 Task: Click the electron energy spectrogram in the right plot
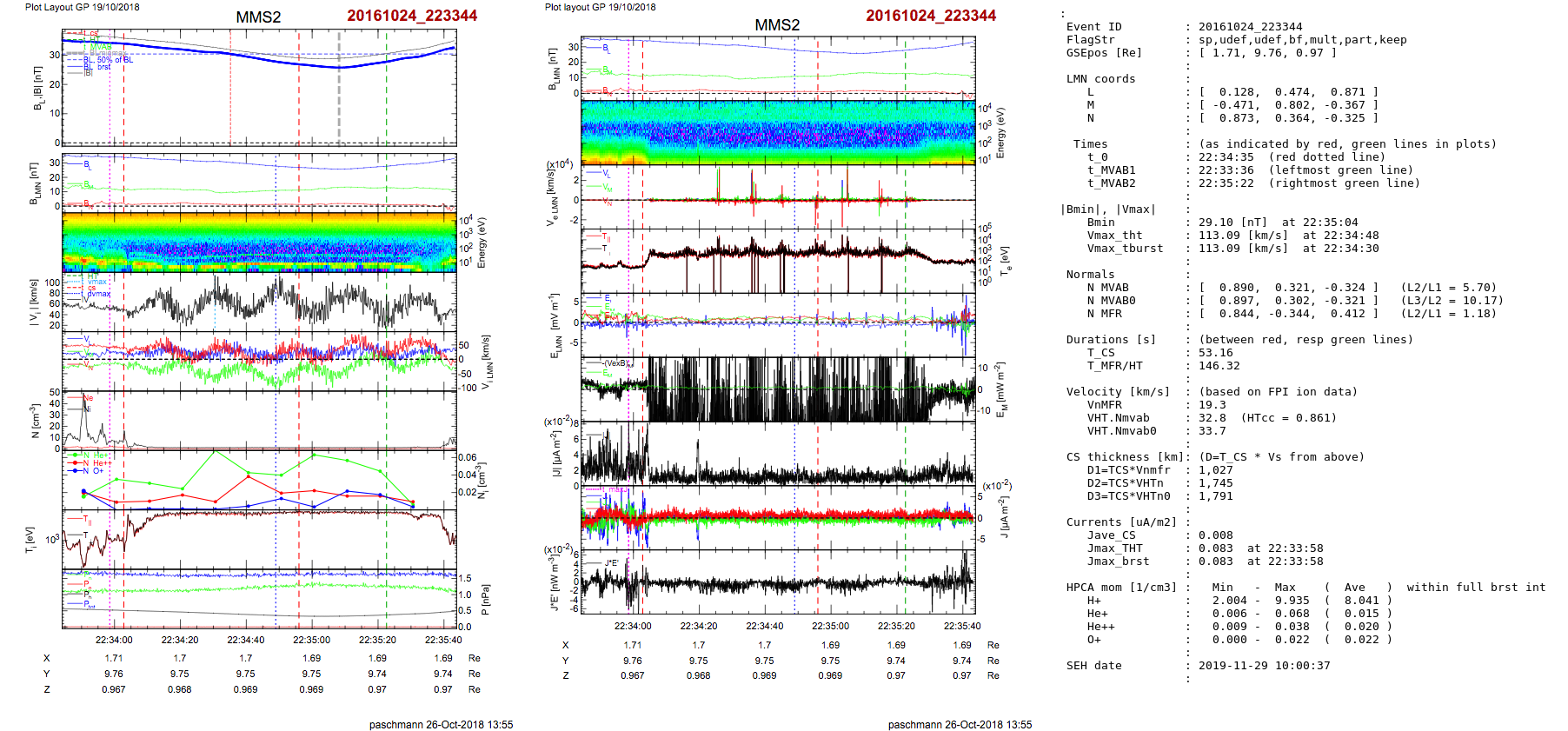778,132
